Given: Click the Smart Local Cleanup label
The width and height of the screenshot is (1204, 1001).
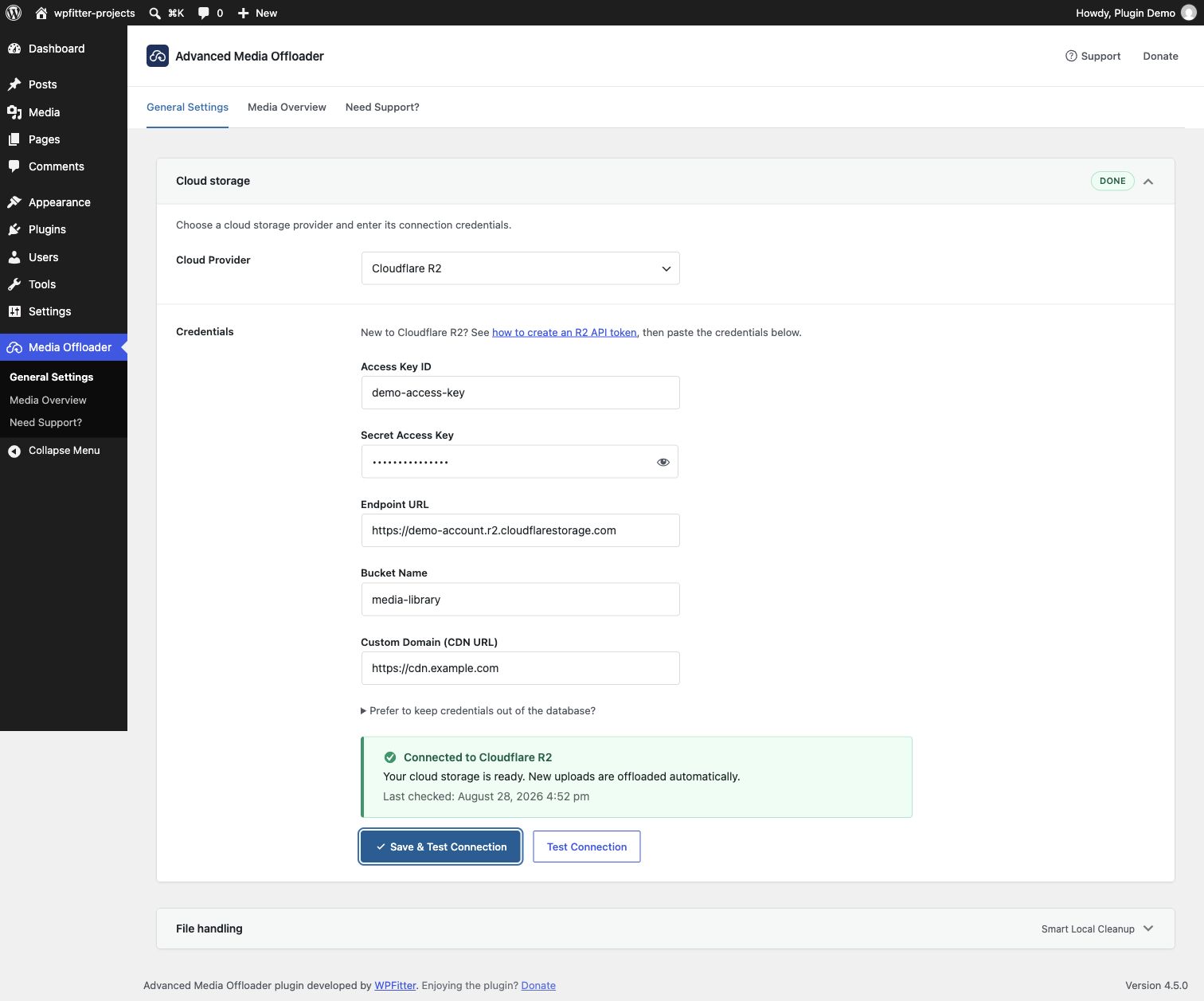Looking at the screenshot, I should click(1088, 929).
